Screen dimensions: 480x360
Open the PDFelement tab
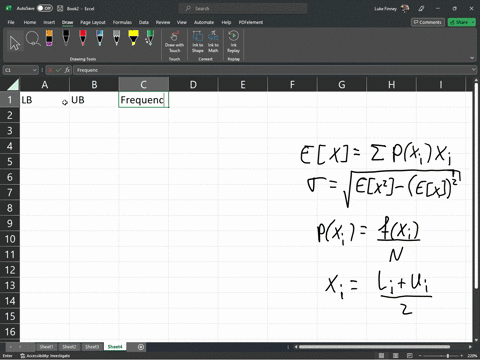coord(251,22)
